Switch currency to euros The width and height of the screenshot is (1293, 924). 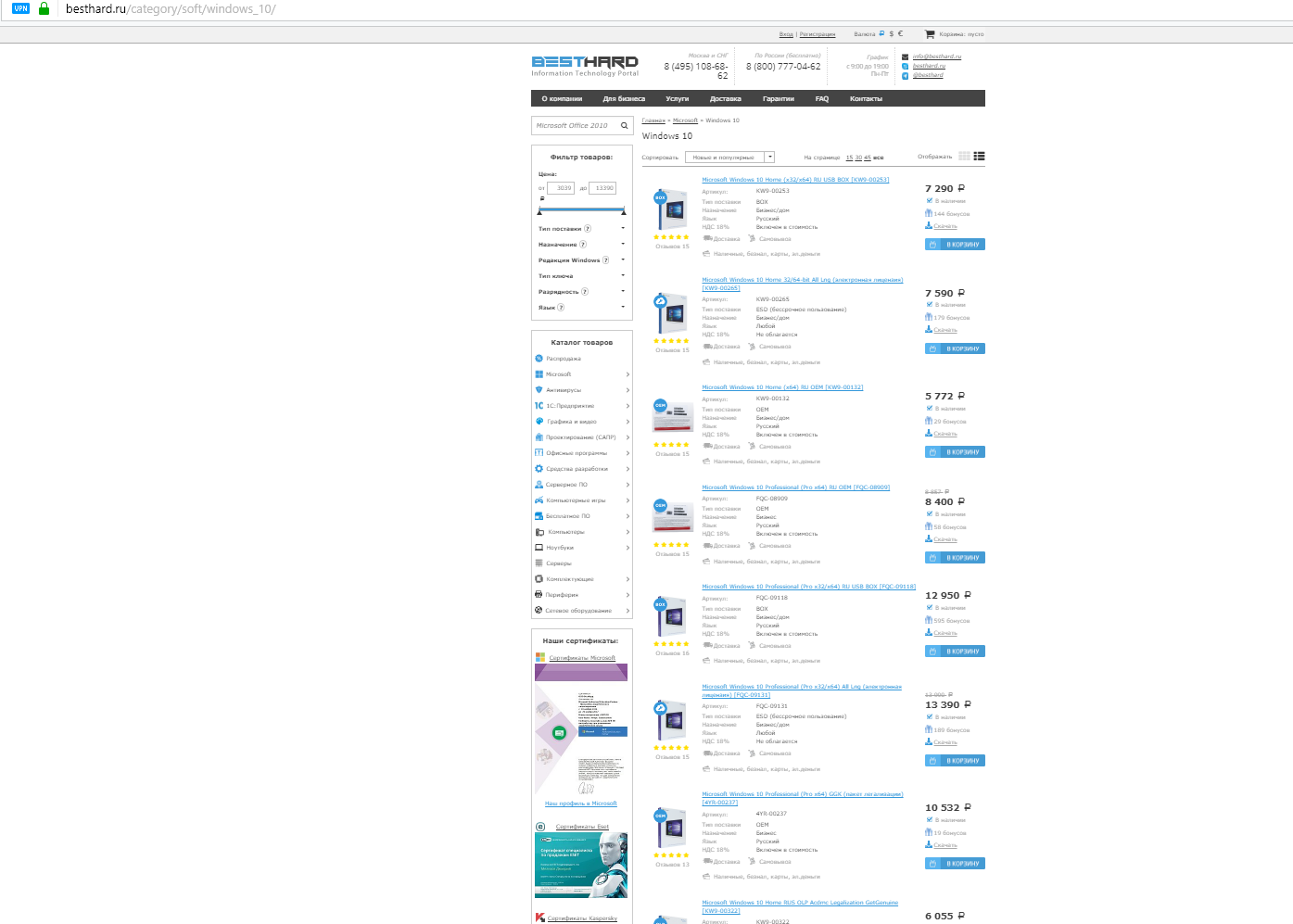pos(900,34)
